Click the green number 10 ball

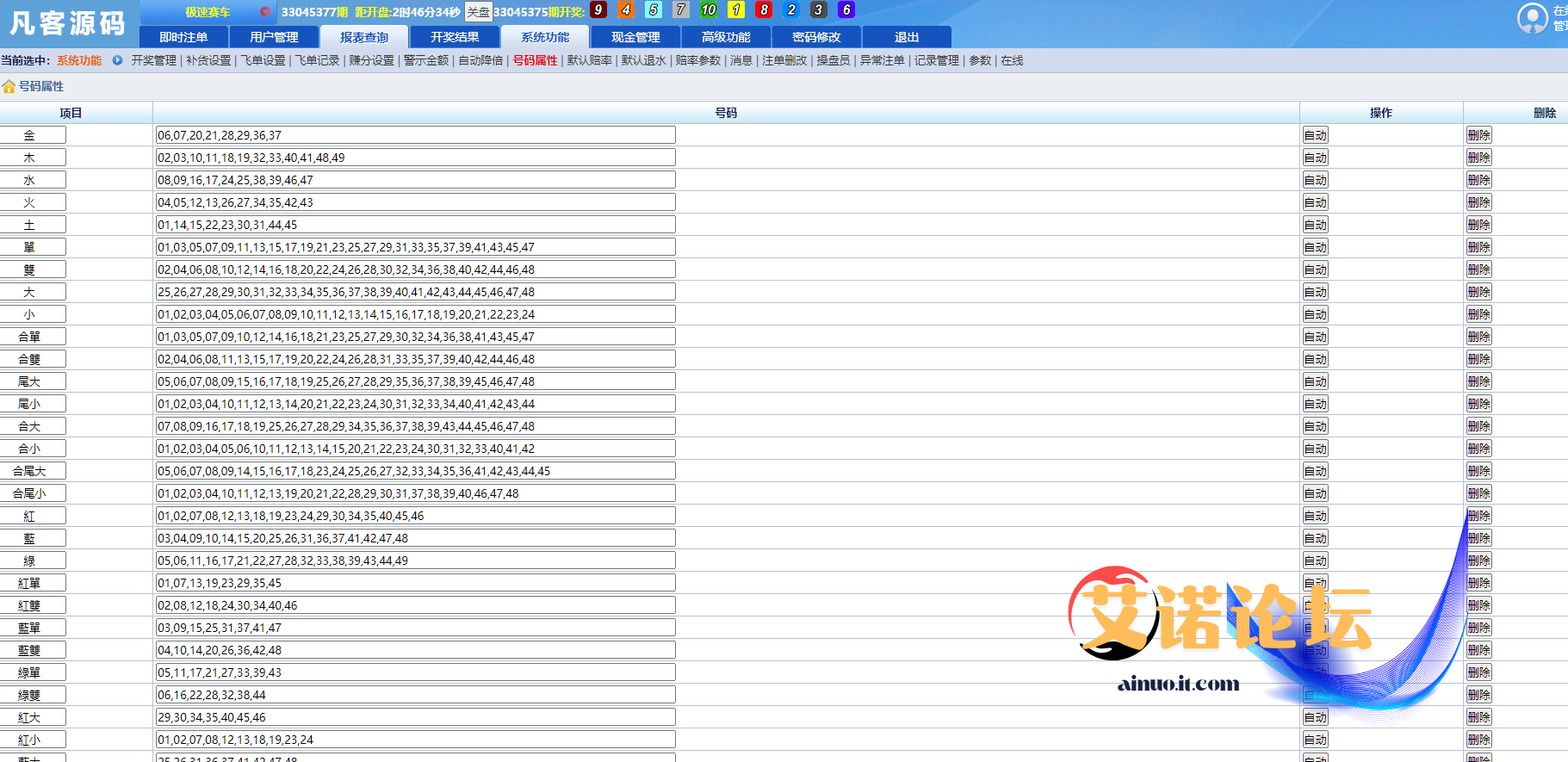point(708,10)
